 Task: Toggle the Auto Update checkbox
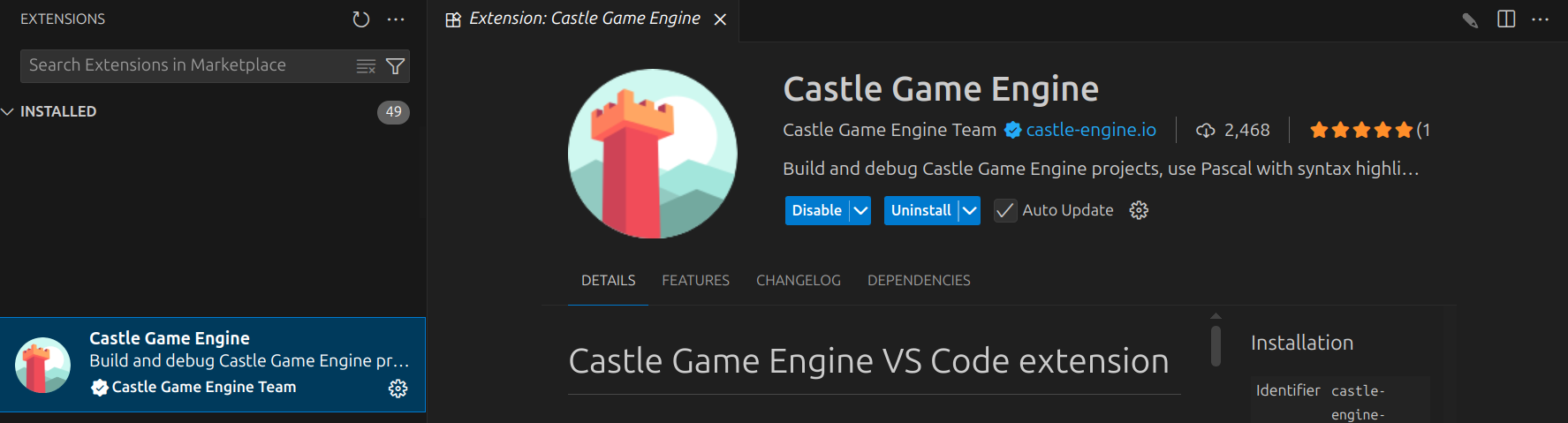(1004, 210)
